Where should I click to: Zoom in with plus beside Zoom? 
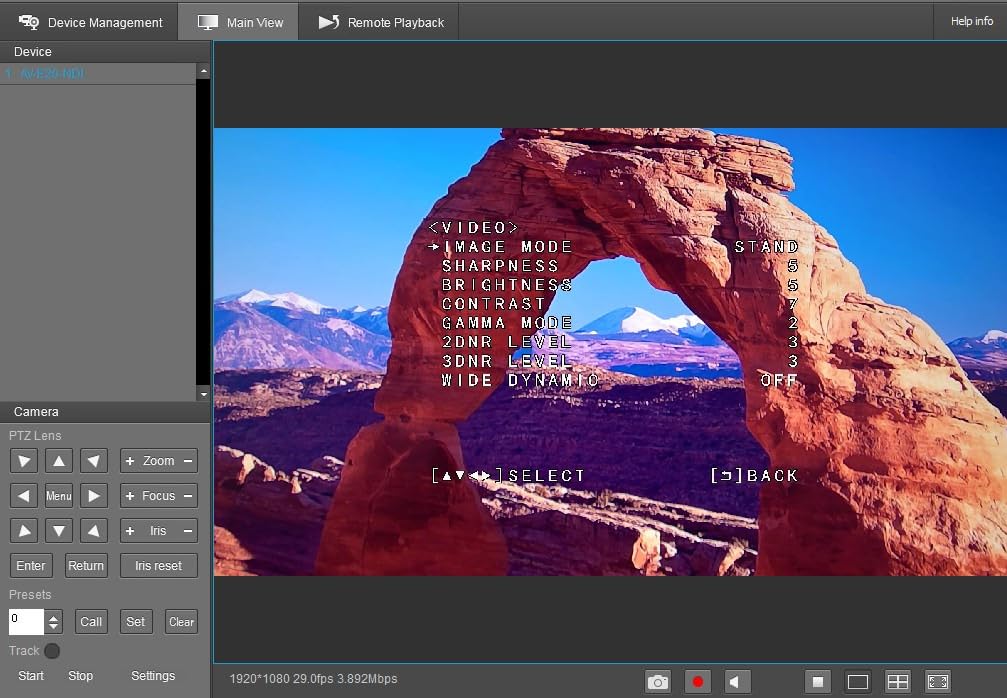[130, 461]
